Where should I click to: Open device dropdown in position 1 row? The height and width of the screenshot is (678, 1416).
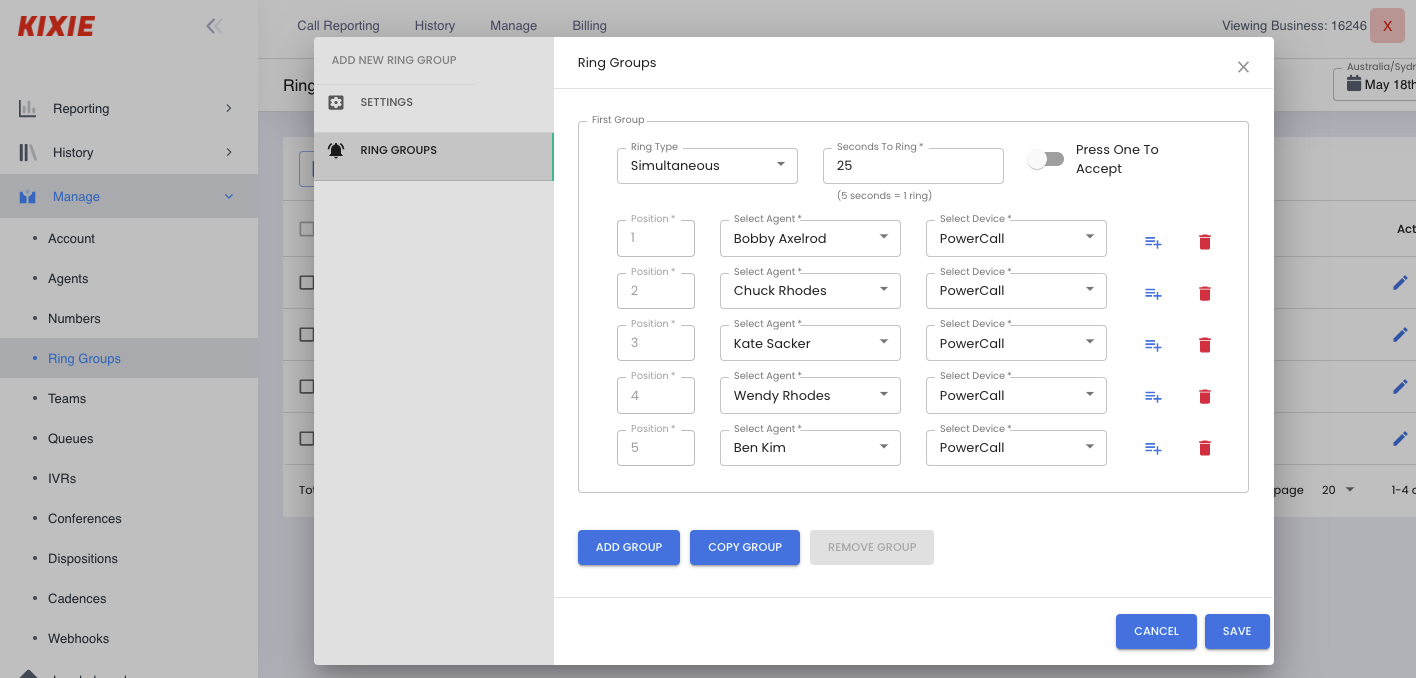click(1016, 238)
